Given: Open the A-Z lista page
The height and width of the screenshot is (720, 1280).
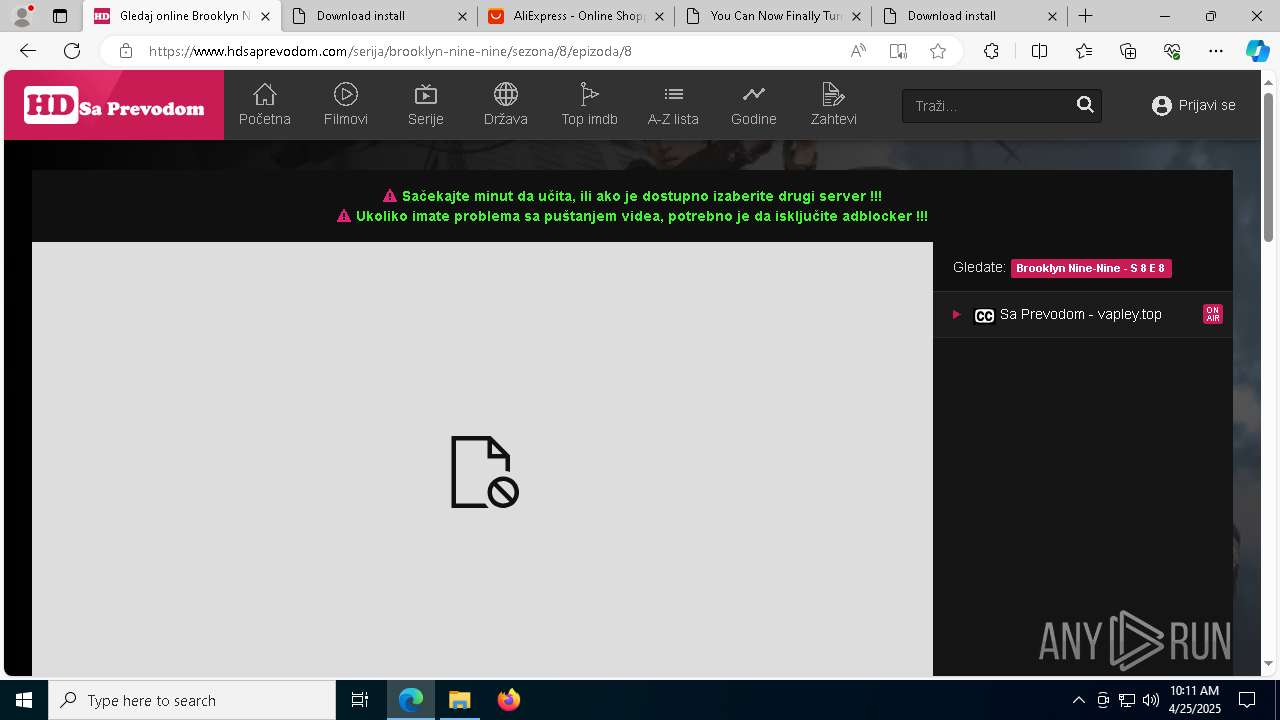Looking at the screenshot, I should (673, 105).
